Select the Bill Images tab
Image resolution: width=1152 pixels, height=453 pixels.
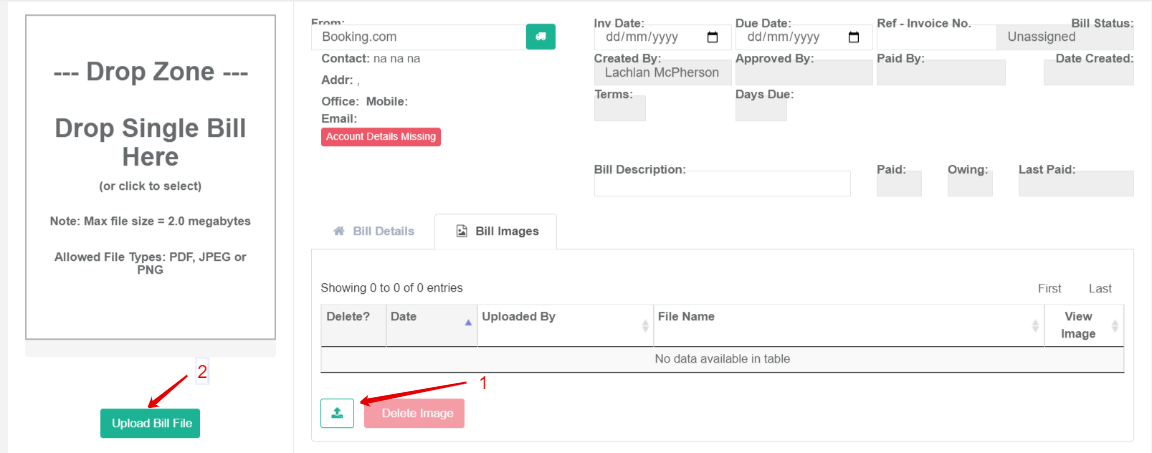(x=496, y=231)
